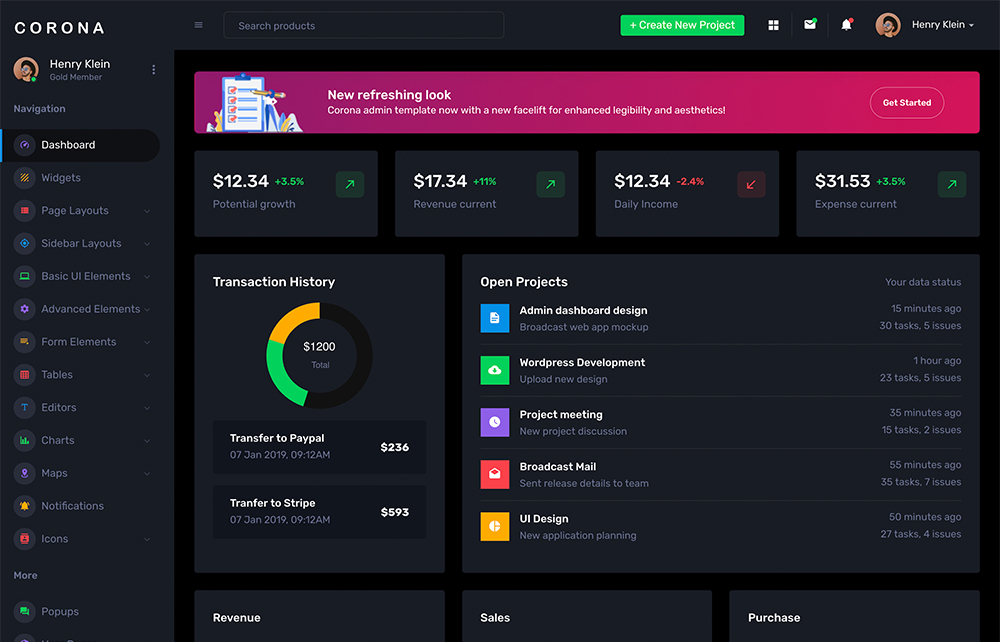
Task: Open the Henry Klein profile dropdown
Action: [x=926, y=25]
